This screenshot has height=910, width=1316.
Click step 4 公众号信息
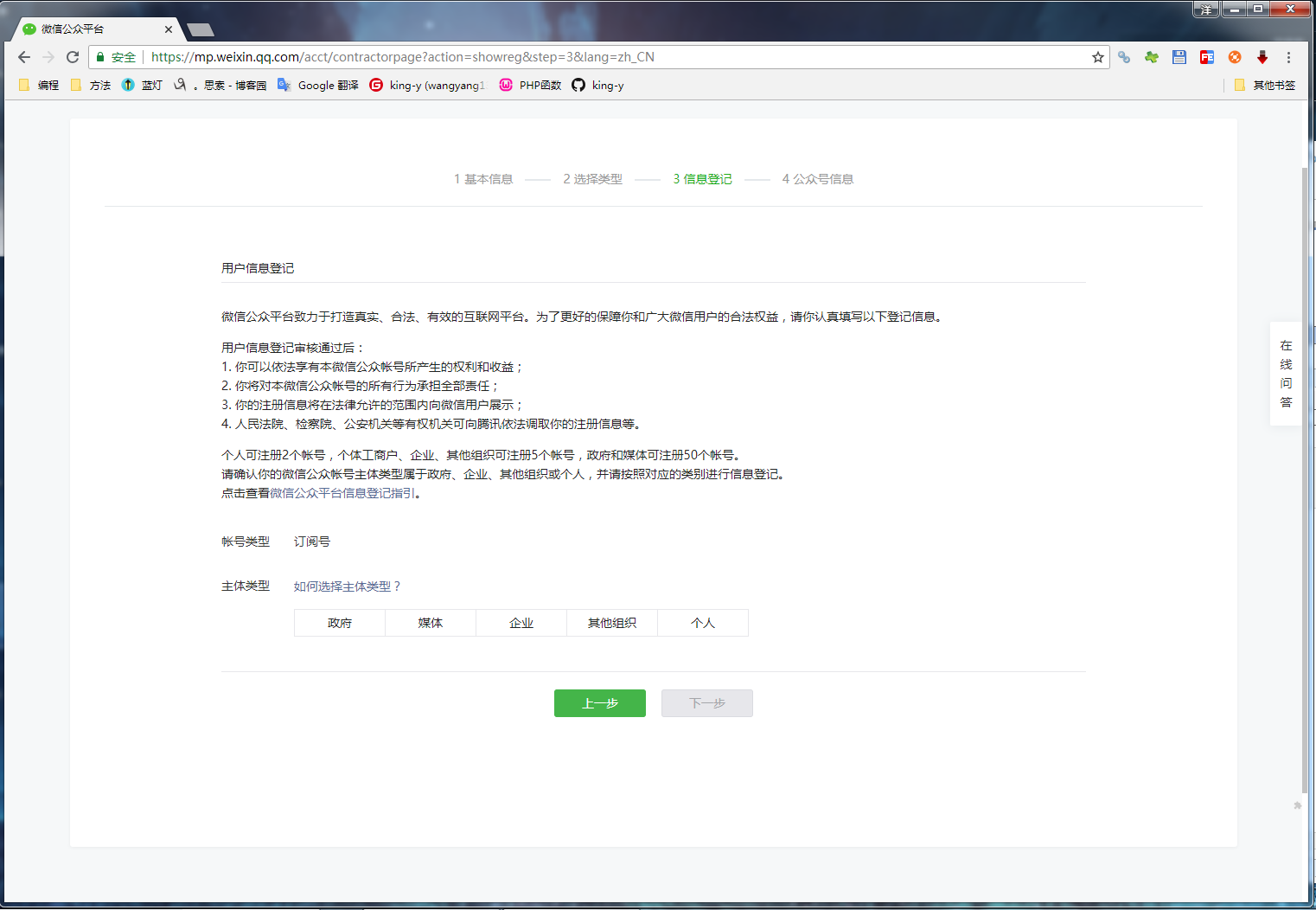click(818, 179)
